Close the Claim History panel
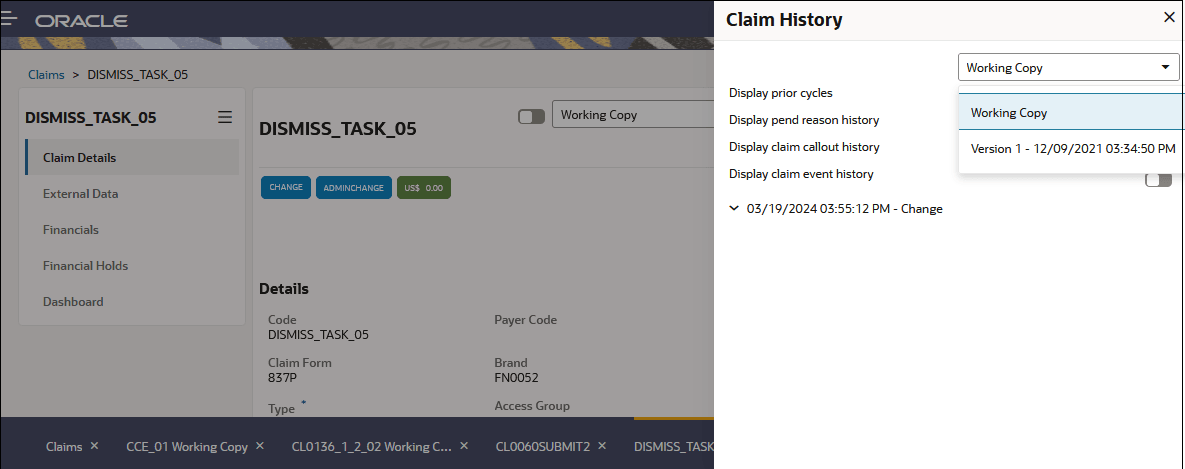 tap(1169, 18)
